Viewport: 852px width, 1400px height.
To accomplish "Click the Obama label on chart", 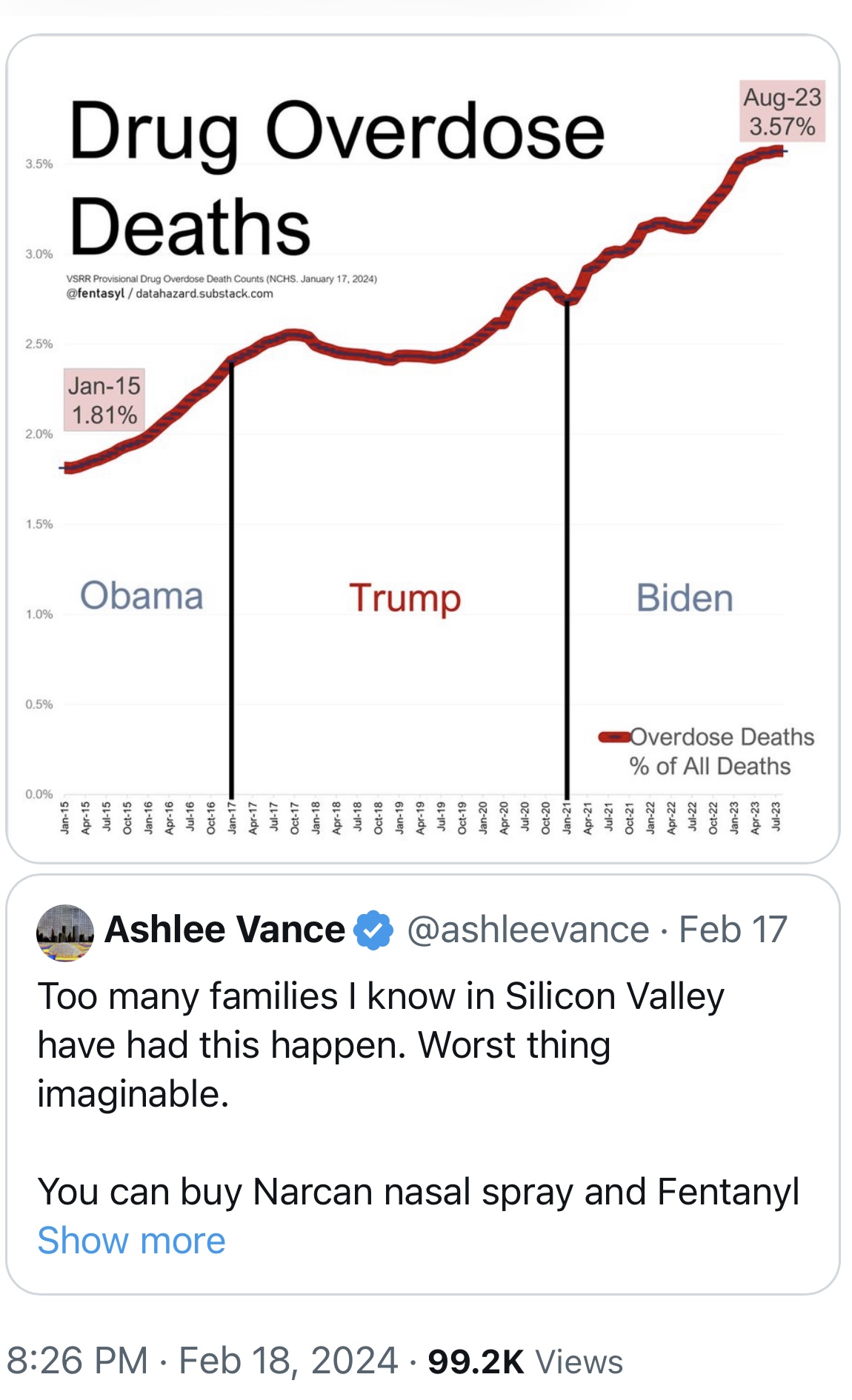I will 142,596.
